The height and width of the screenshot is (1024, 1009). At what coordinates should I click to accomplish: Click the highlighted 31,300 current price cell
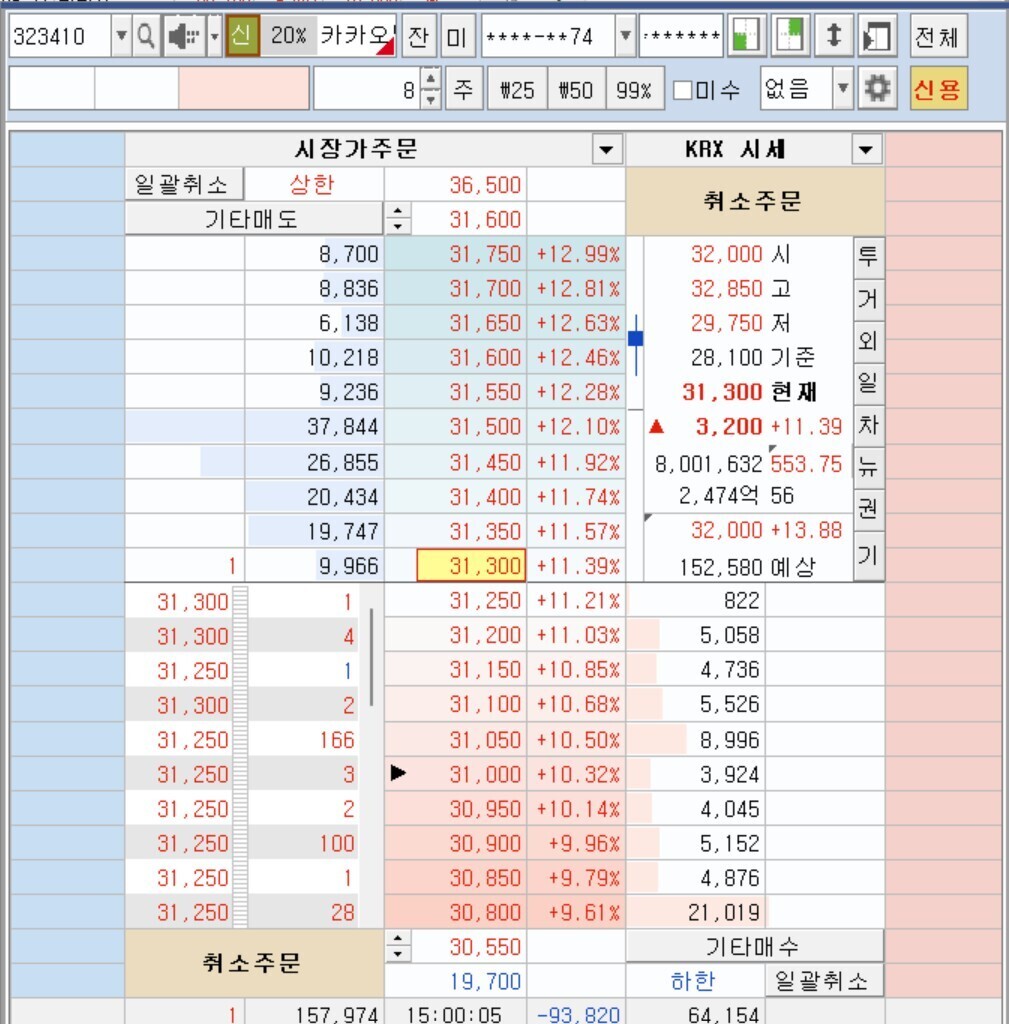point(471,566)
